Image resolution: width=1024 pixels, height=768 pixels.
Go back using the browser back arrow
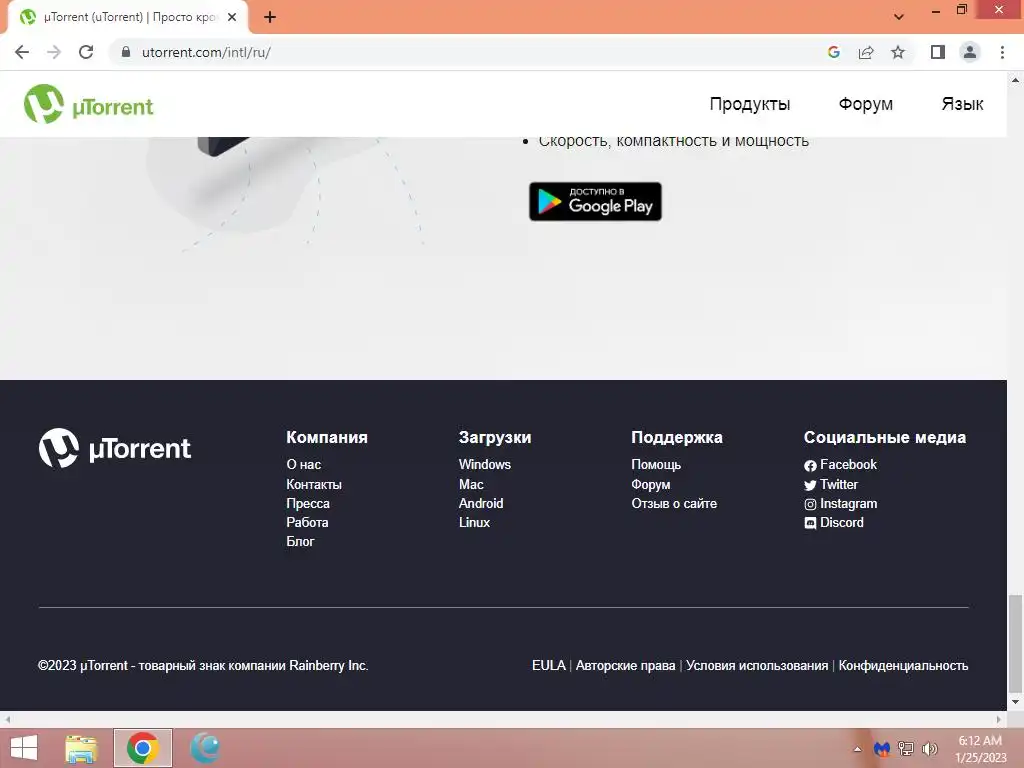(22, 52)
